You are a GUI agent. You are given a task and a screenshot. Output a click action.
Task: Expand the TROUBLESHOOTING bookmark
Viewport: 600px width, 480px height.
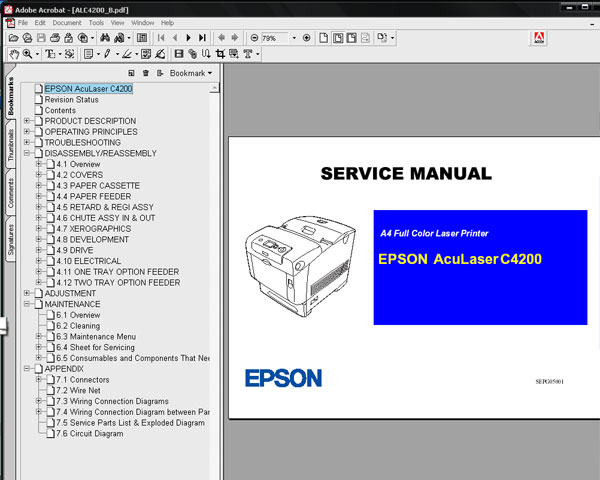coord(26,142)
